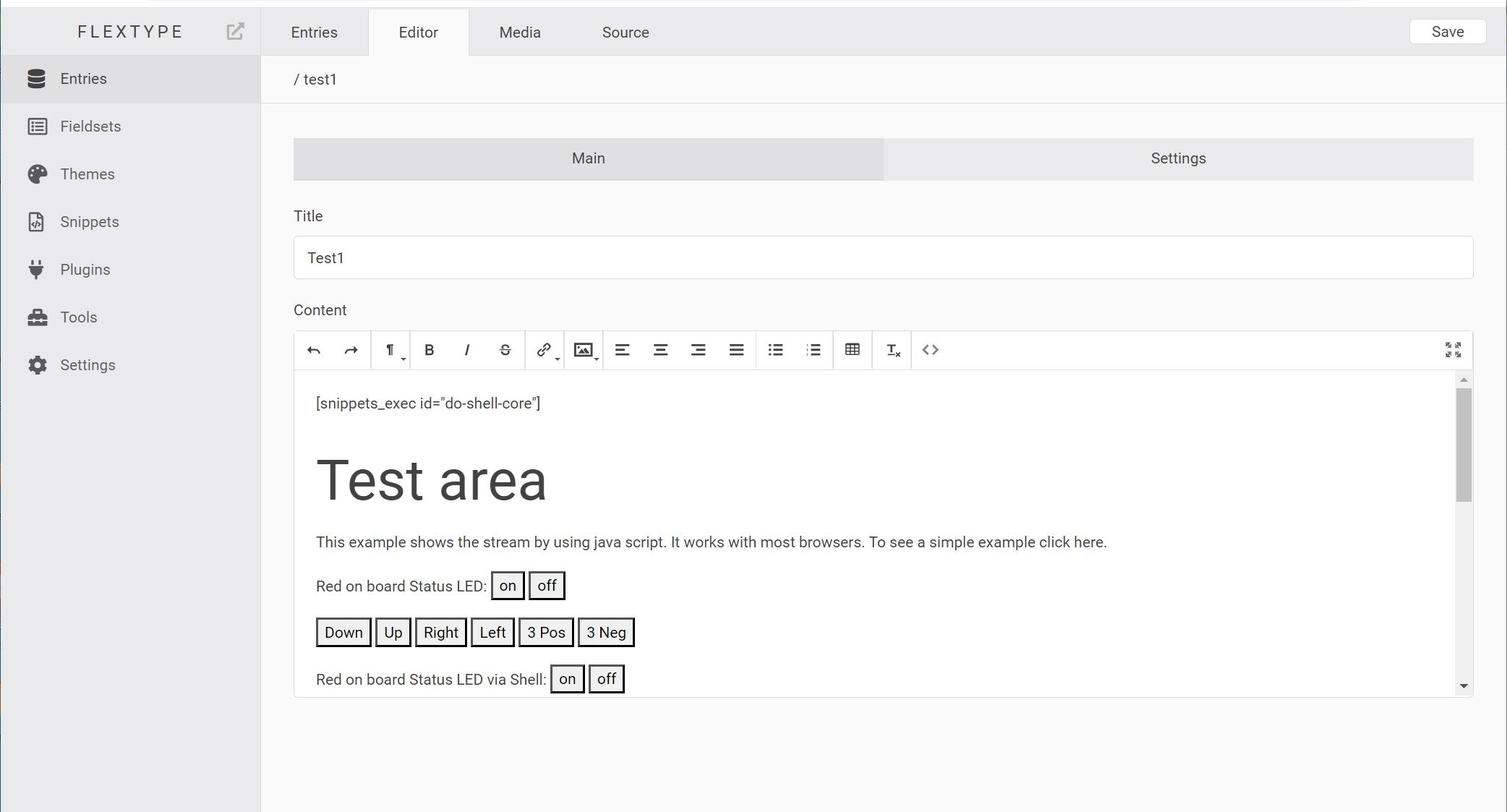Toggle bold formatting
The height and width of the screenshot is (812, 1507).
429,351
